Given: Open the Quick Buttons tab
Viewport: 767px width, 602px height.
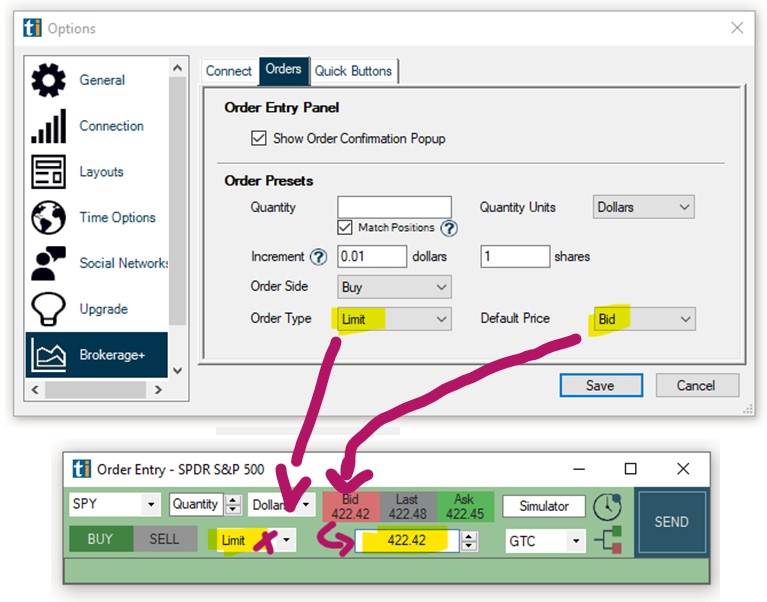Looking at the screenshot, I should tap(355, 71).
